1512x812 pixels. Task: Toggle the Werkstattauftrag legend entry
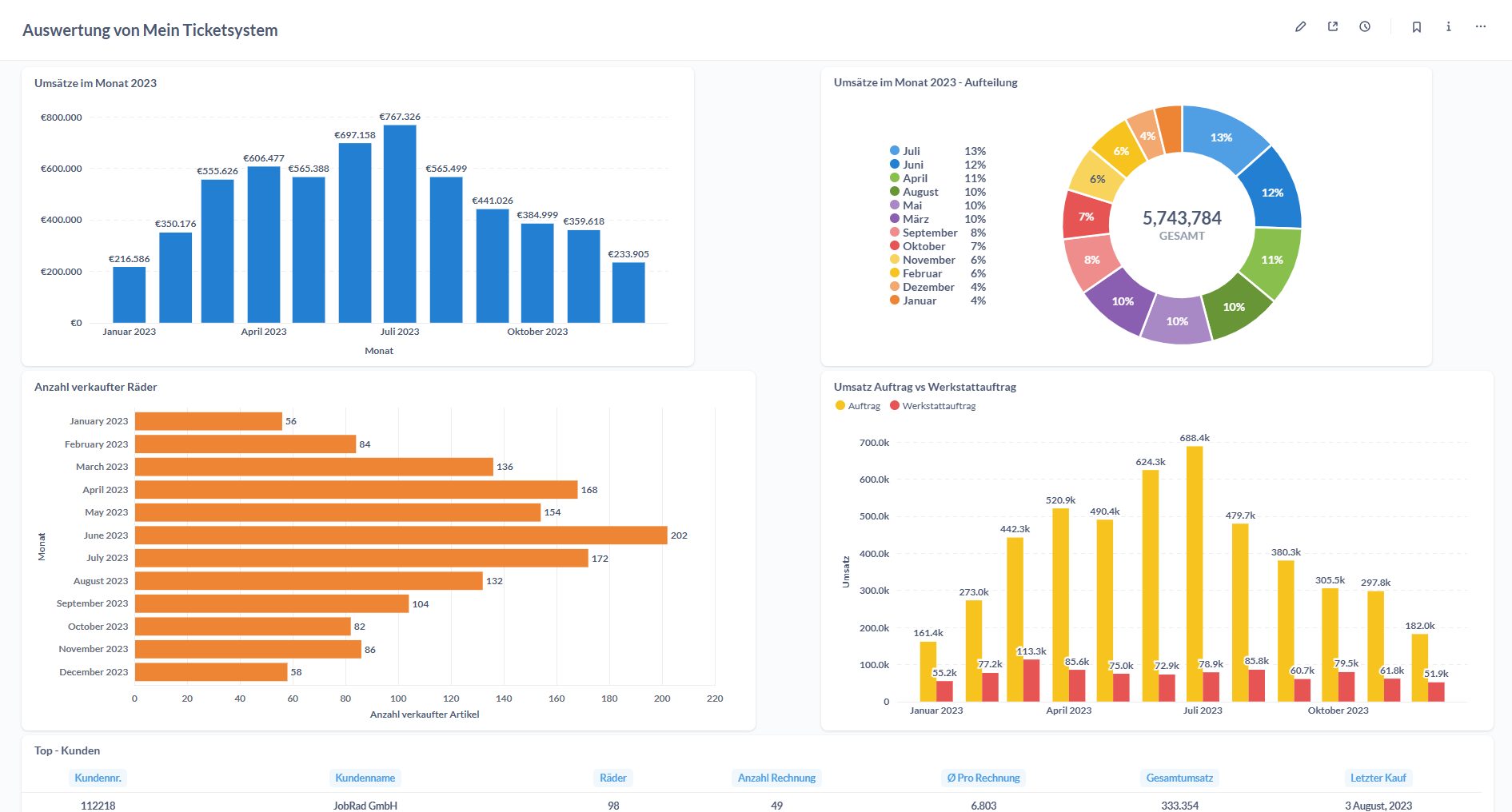(x=932, y=406)
